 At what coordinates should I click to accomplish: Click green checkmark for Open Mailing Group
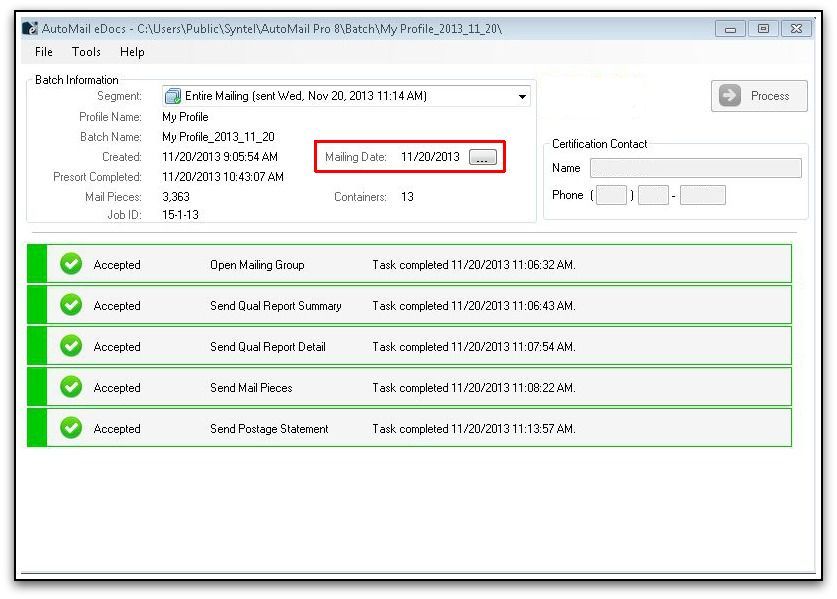pos(71,264)
